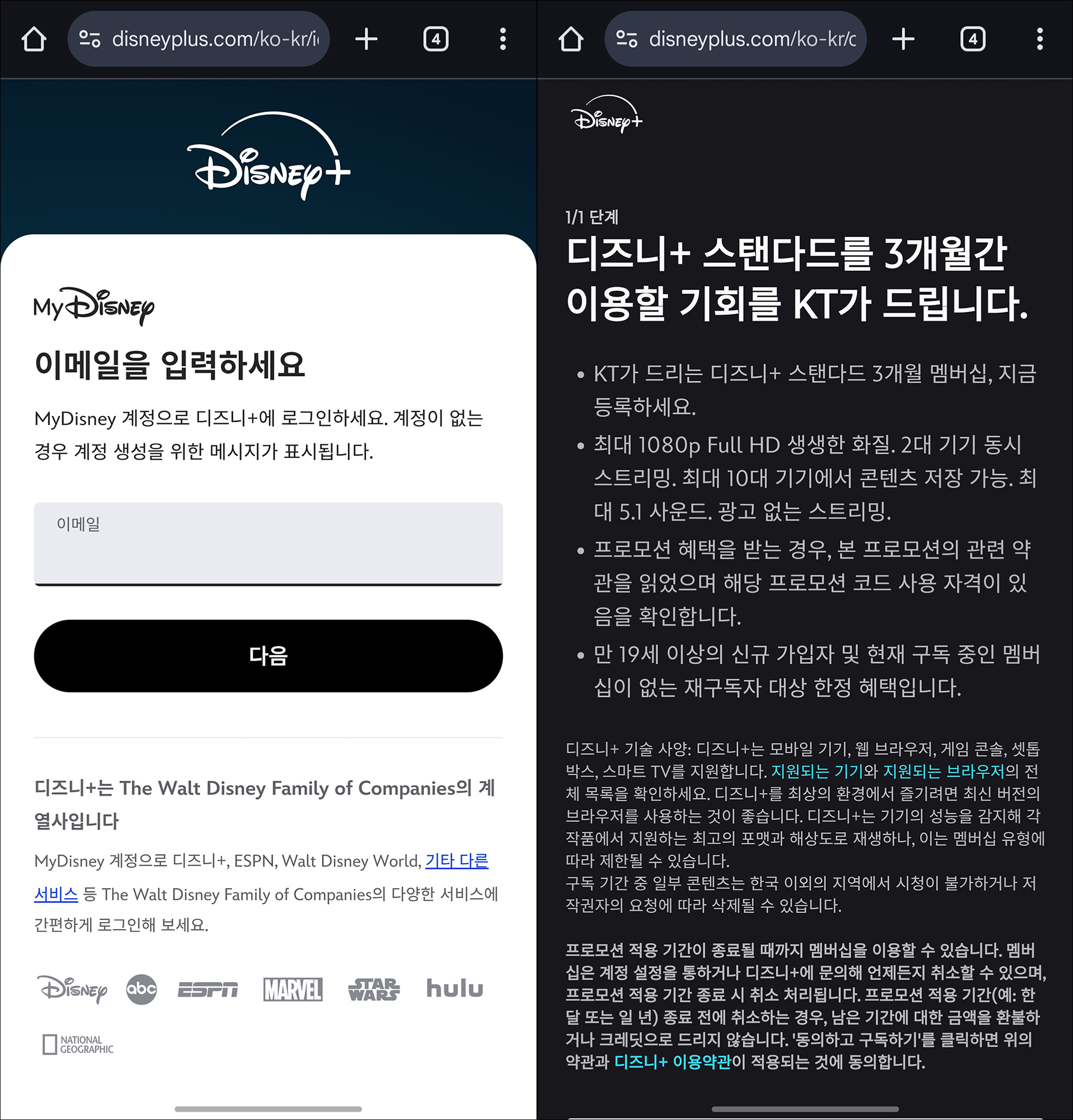The image size is (1073, 1120).
Task: Click left address bar disneyplus.com URL
Action: [x=215, y=39]
